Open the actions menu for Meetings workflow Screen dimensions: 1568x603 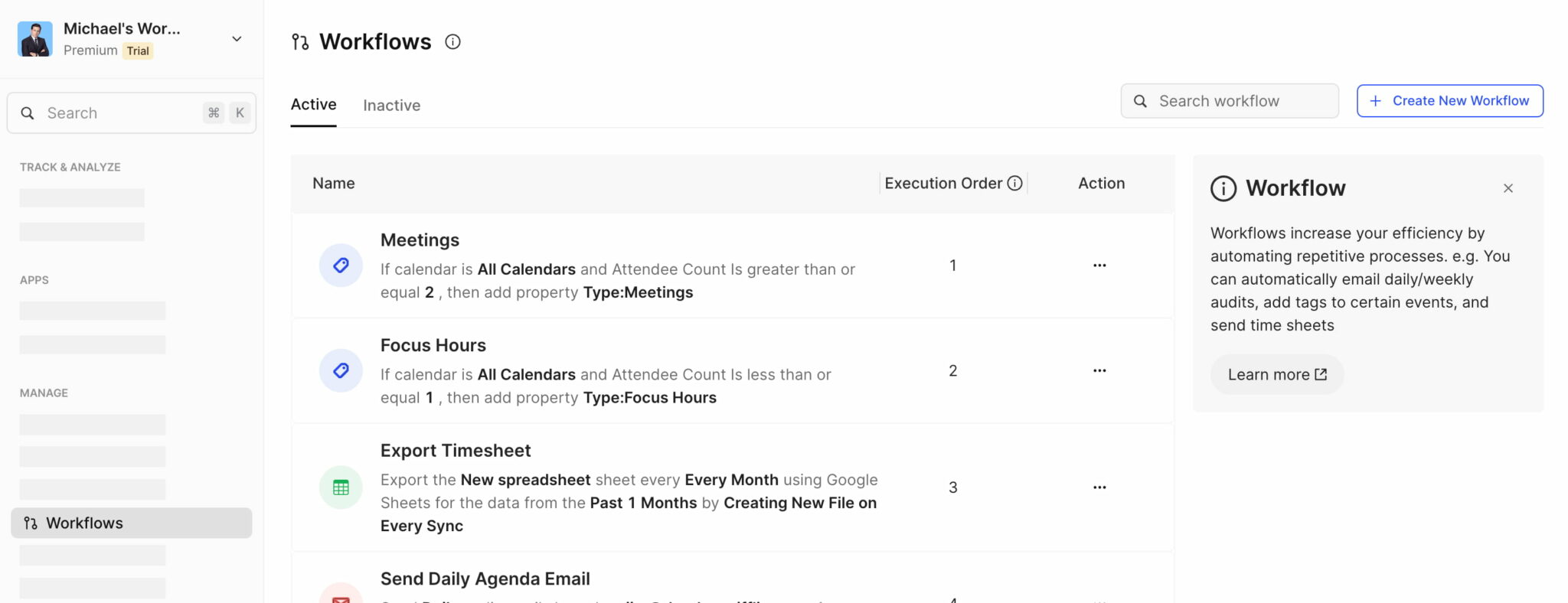point(1099,265)
